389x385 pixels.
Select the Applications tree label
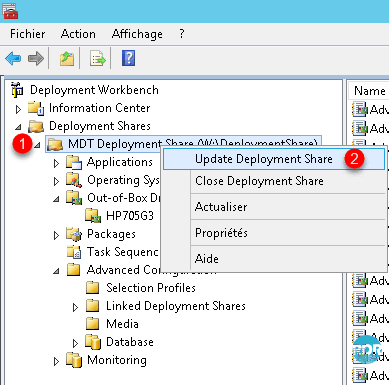(x=120, y=162)
